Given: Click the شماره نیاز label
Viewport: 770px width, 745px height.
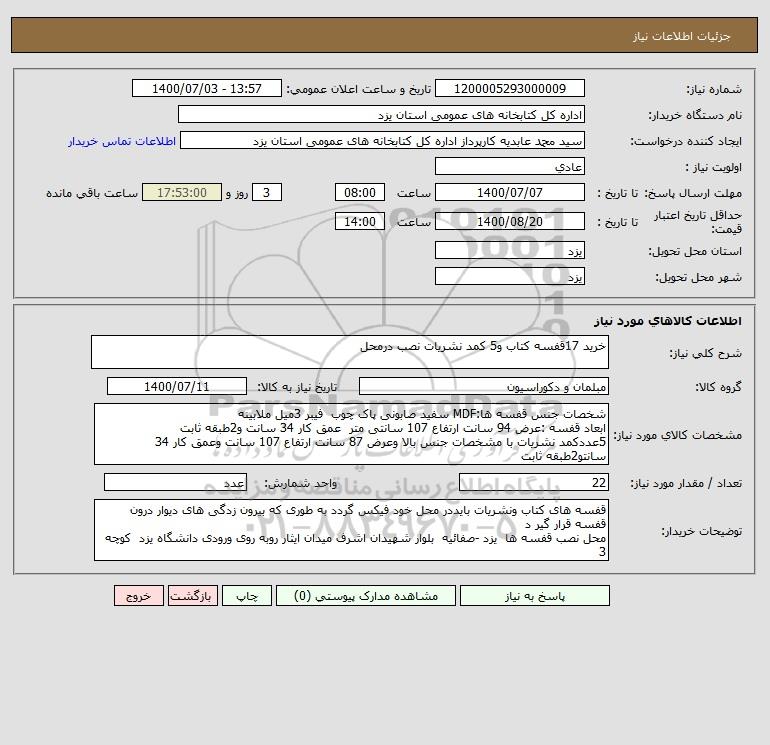Looking at the screenshot, I should [714, 89].
